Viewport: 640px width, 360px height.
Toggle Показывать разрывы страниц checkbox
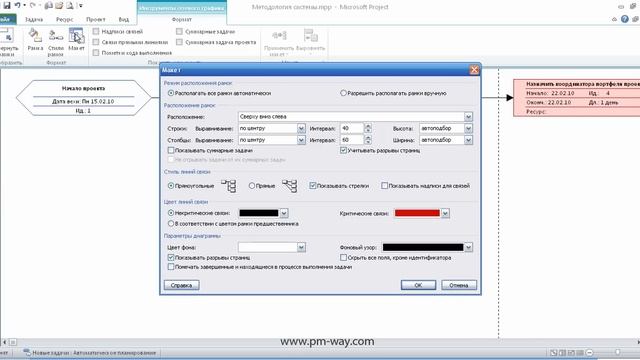pyautogui.click(x=171, y=258)
